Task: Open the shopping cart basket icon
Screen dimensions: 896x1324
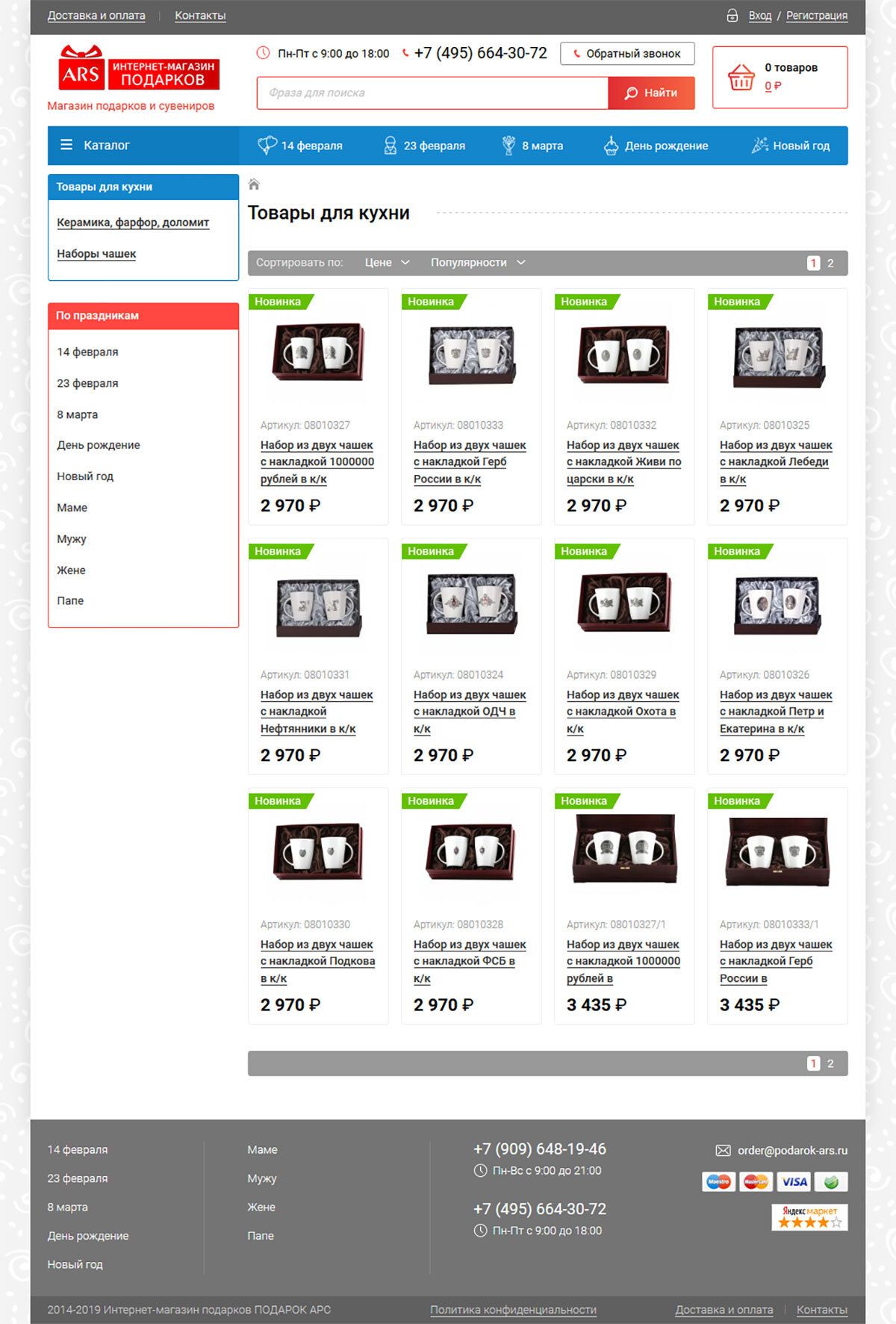Action: click(x=741, y=78)
